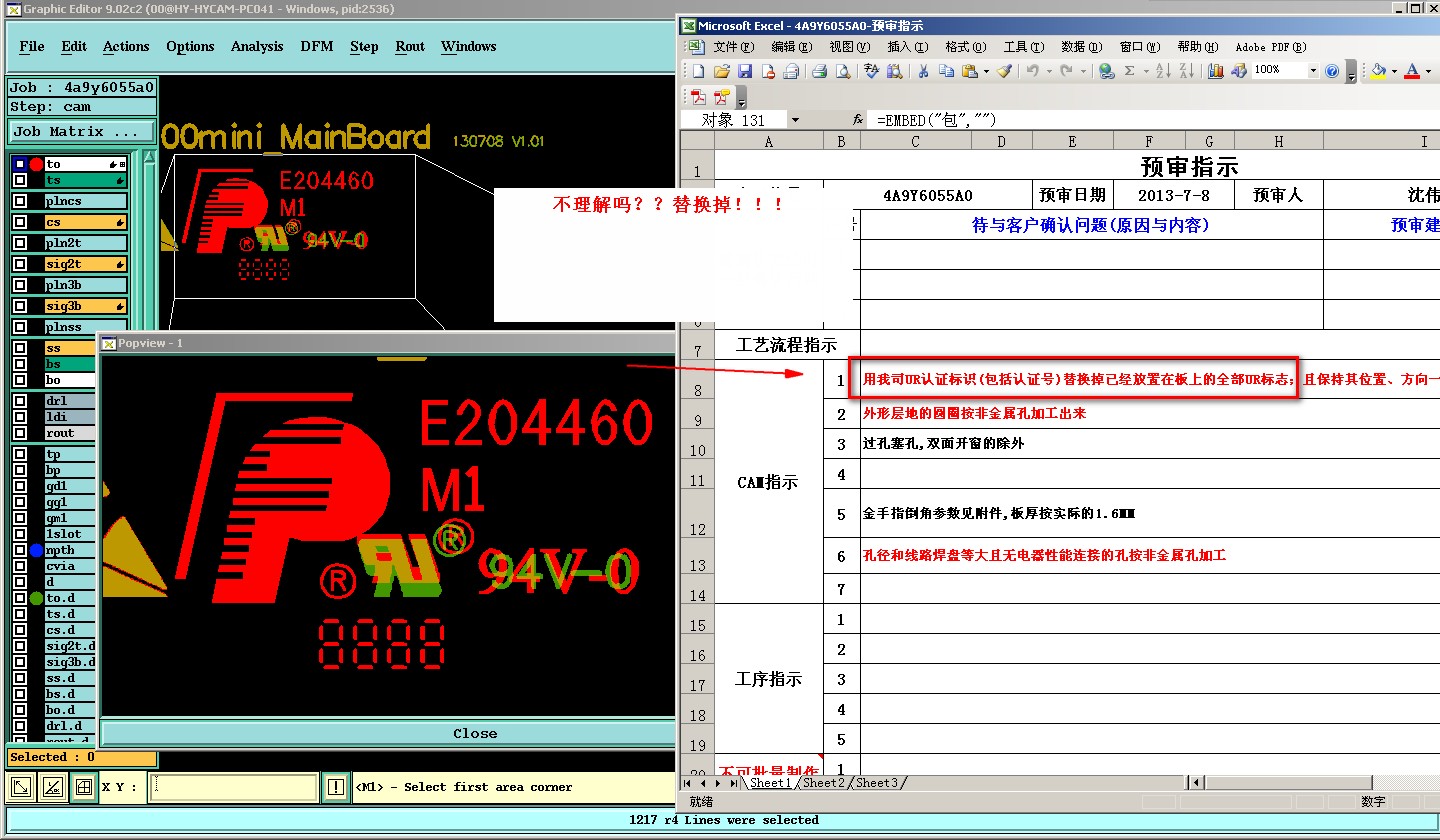The height and width of the screenshot is (840, 1440).
Task: Click the AutoSum sigma icon
Action: click(x=1130, y=71)
